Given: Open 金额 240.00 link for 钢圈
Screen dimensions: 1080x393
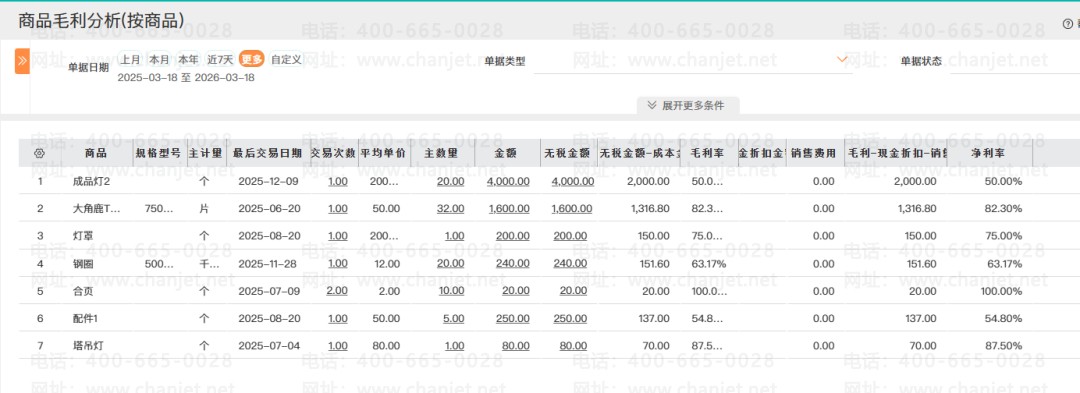Looking at the screenshot, I should tap(512, 264).
